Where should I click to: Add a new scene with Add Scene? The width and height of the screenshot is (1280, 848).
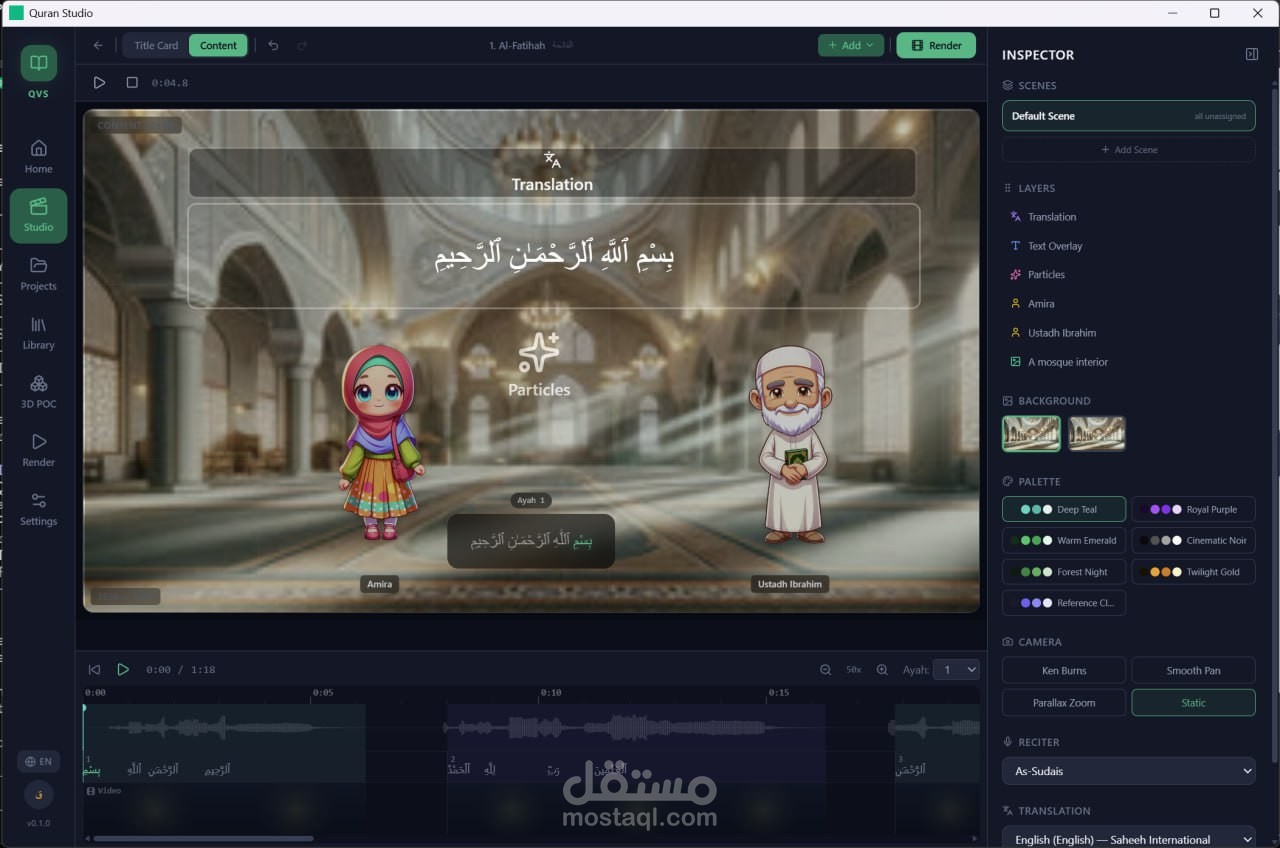tap(1128, 149)
